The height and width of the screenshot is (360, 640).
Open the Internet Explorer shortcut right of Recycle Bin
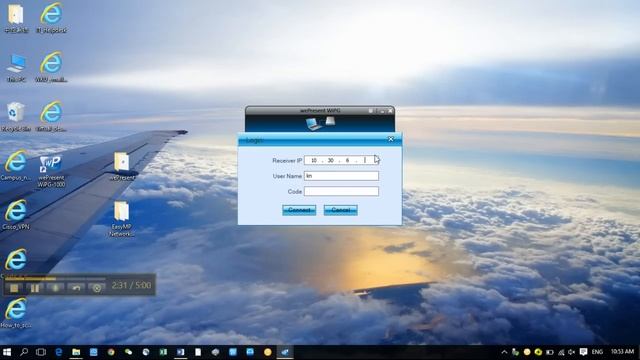(51, 117)
